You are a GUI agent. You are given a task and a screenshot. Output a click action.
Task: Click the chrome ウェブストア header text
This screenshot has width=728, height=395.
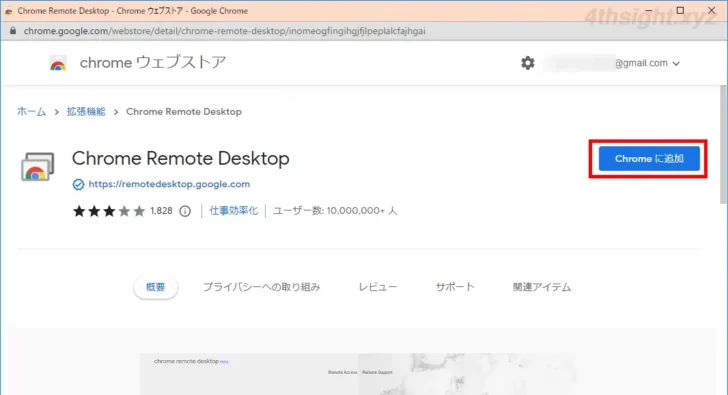click(x=153, y=62)
